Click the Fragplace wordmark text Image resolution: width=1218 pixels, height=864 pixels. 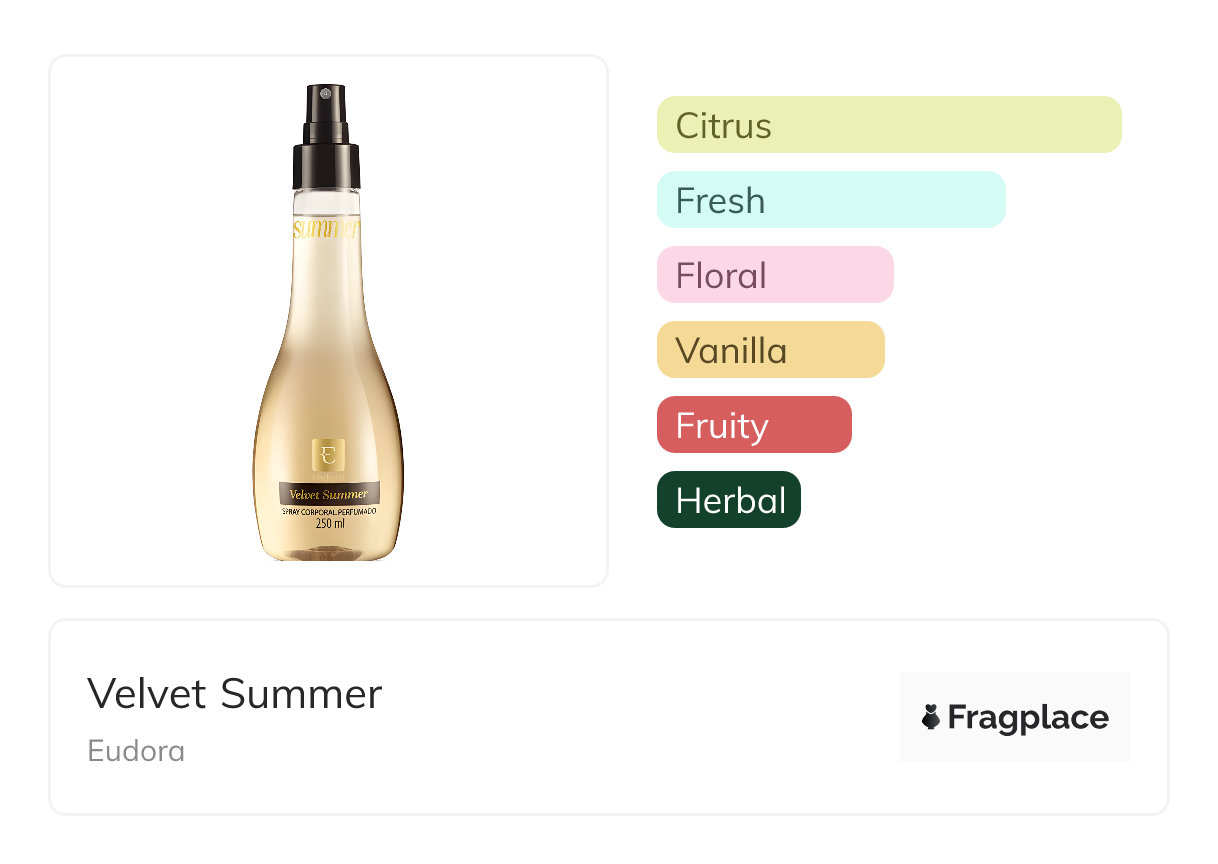tap(1028, 717)
